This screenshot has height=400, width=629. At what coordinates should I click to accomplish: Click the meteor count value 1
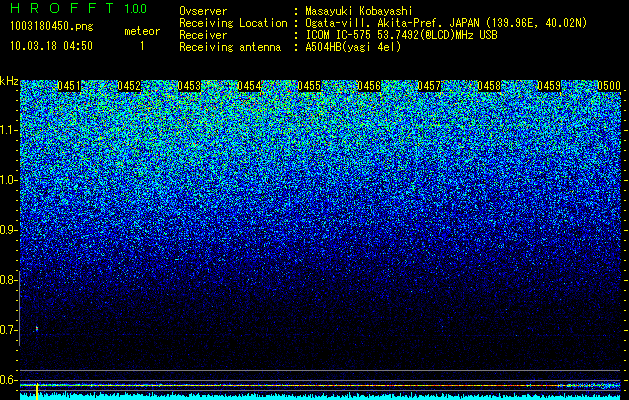coord(142,46)
